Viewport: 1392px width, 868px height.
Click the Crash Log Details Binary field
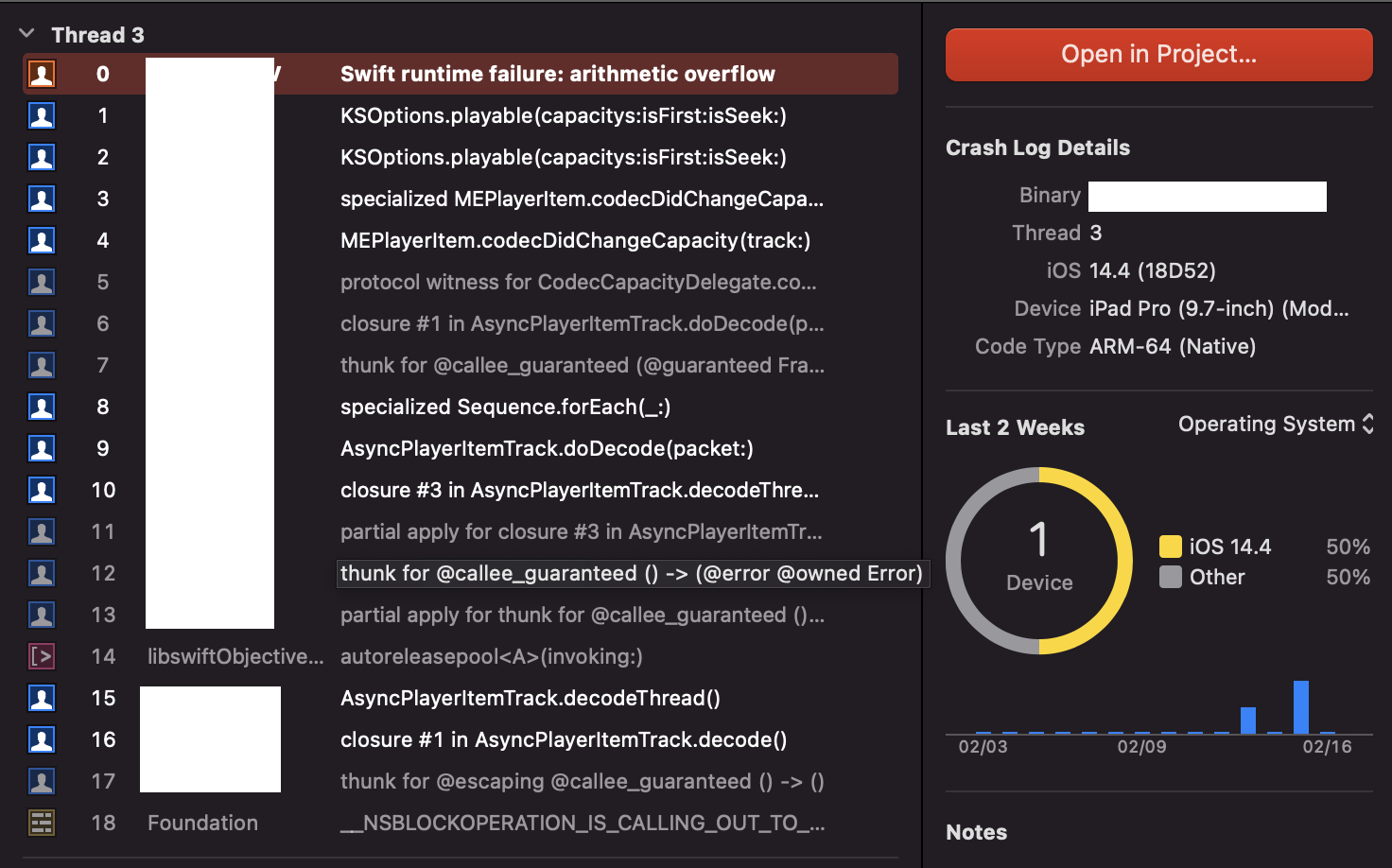1207,196
